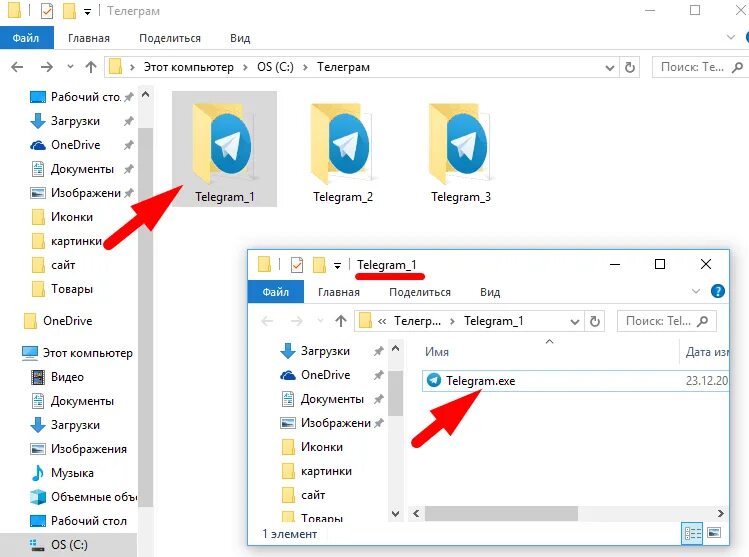Click New folder quick-access icon in Telegram_1 title bar
The image size is (749, 557).
coord(319,264)
